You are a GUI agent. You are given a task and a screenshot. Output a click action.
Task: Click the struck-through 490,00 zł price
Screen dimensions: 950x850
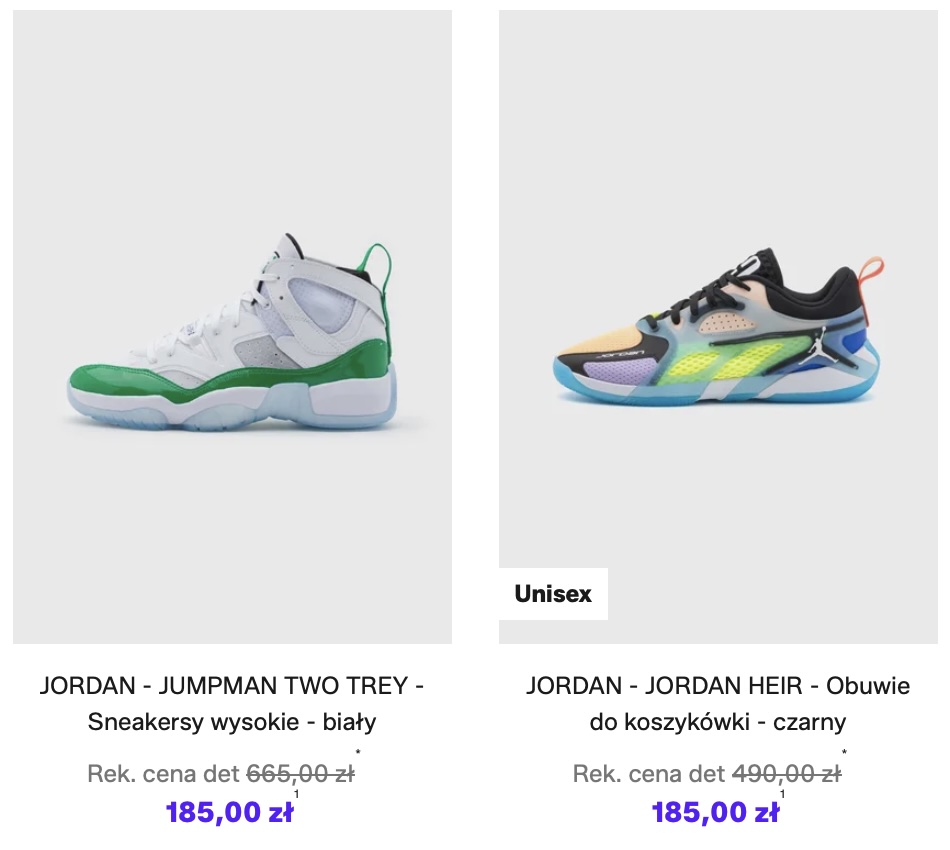click(786, 774)
